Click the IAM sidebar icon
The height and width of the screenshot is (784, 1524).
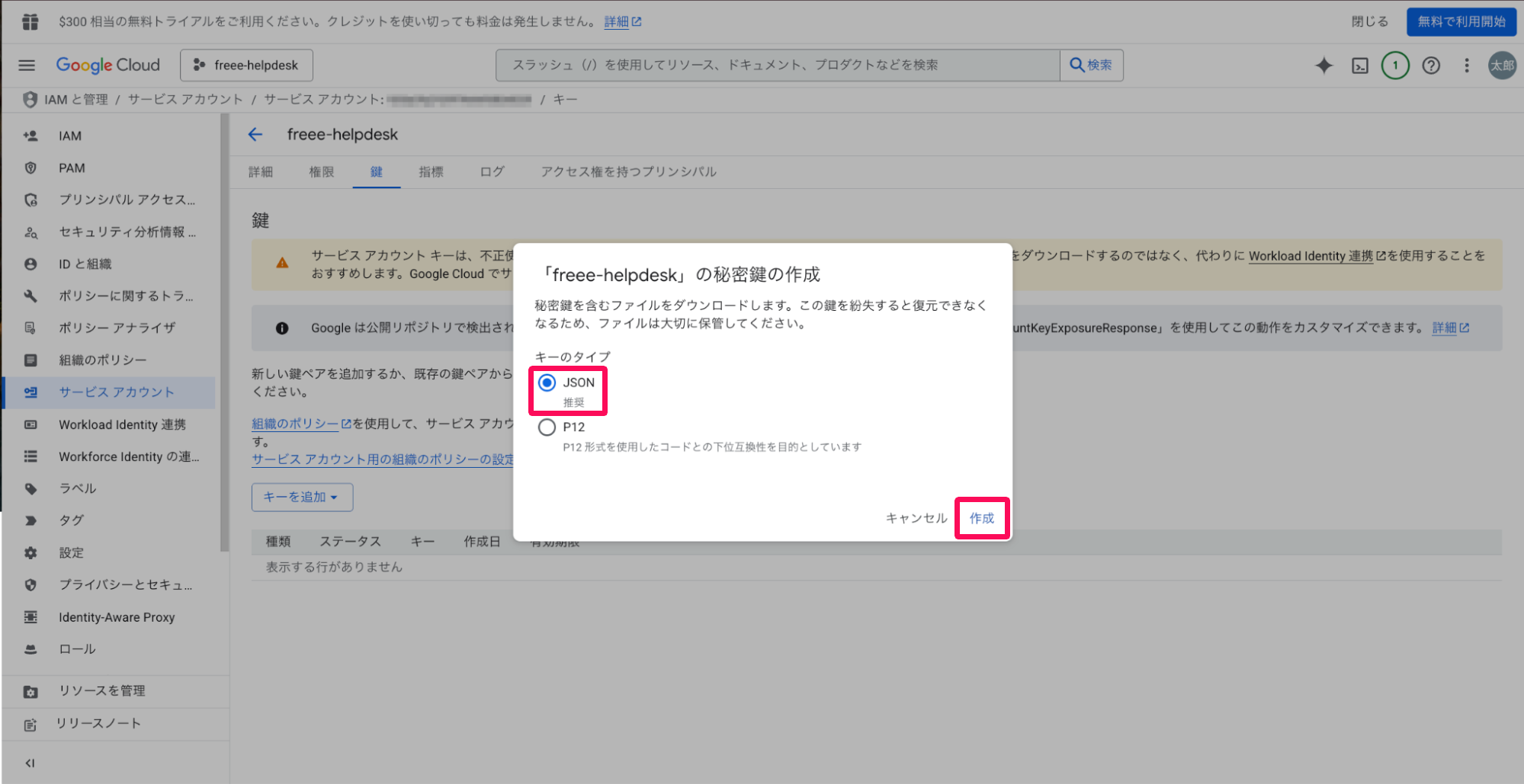[30, 136]
